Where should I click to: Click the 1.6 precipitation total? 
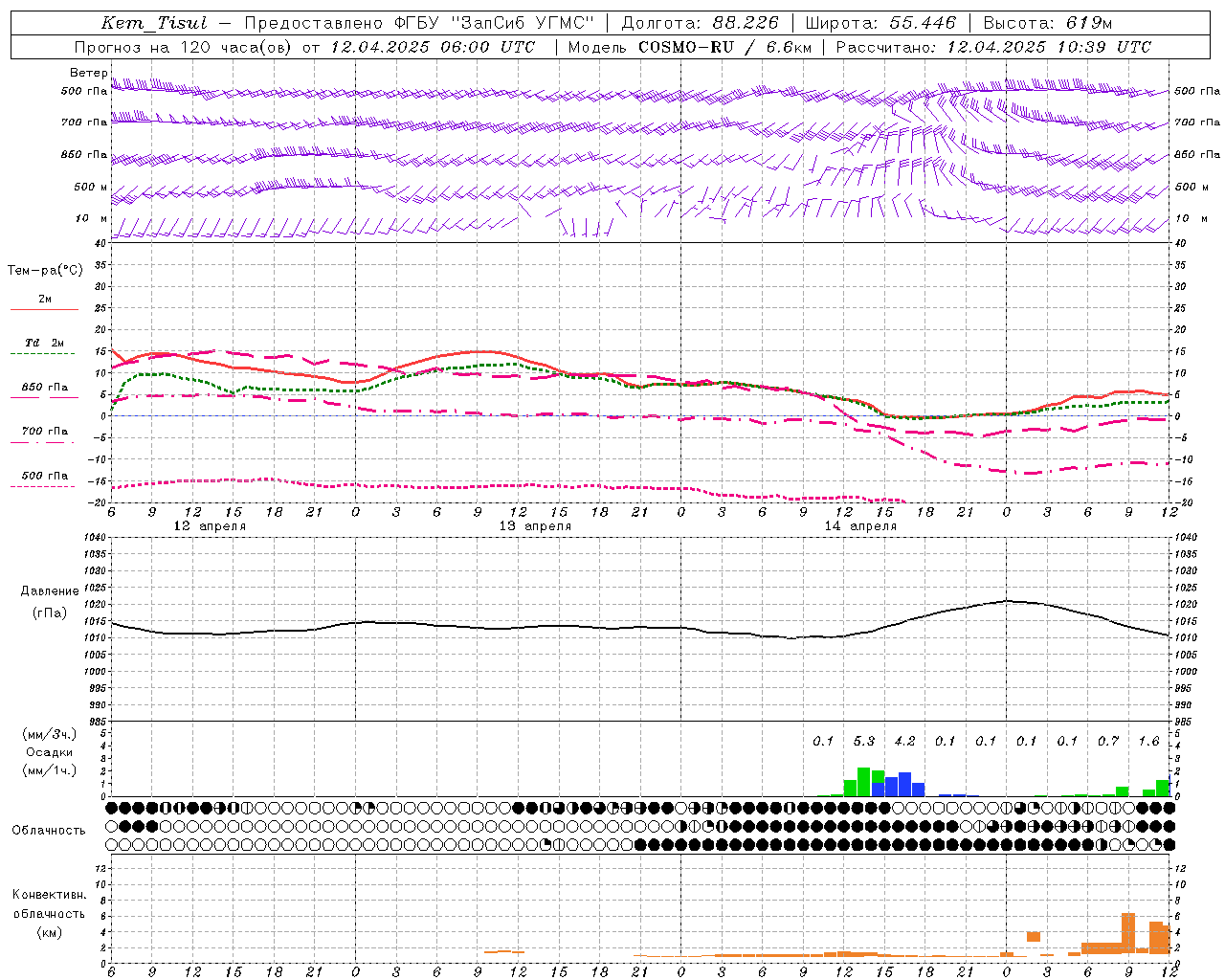pos(1148,742)
